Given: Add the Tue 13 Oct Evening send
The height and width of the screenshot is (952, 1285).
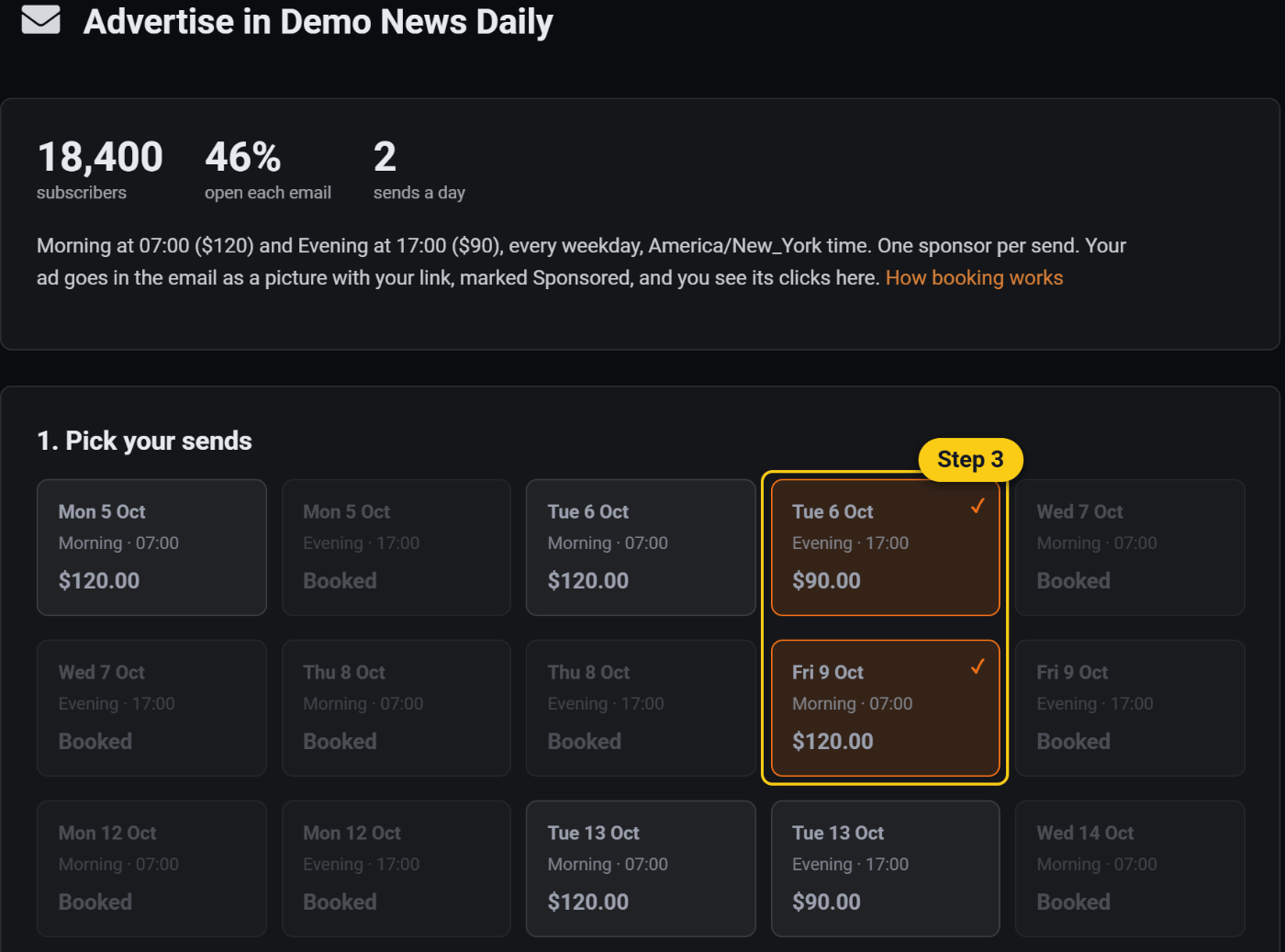Looking at the screenshot, I should 885,868.
